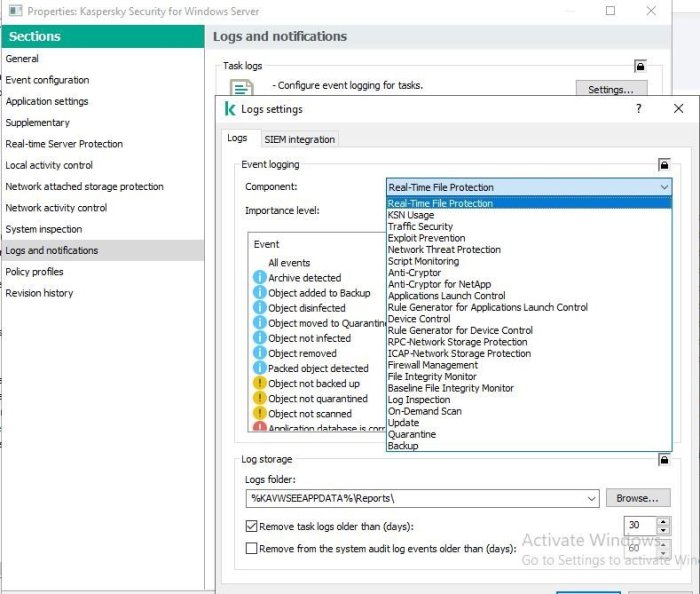Increase task logs days stepper
The height and width of the screenshot is (594, 700).
click(x=663, y=521)
